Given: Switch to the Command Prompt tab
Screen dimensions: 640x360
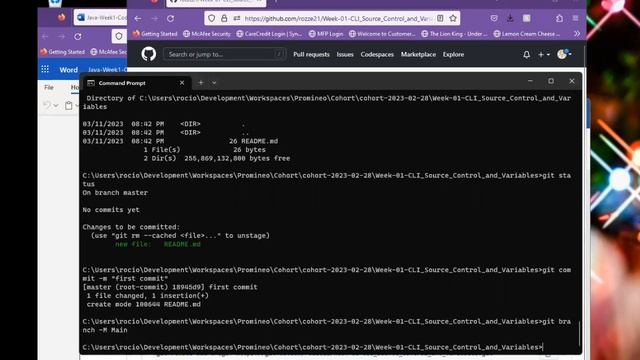Looking at the screenshot, I should point(136,83).
